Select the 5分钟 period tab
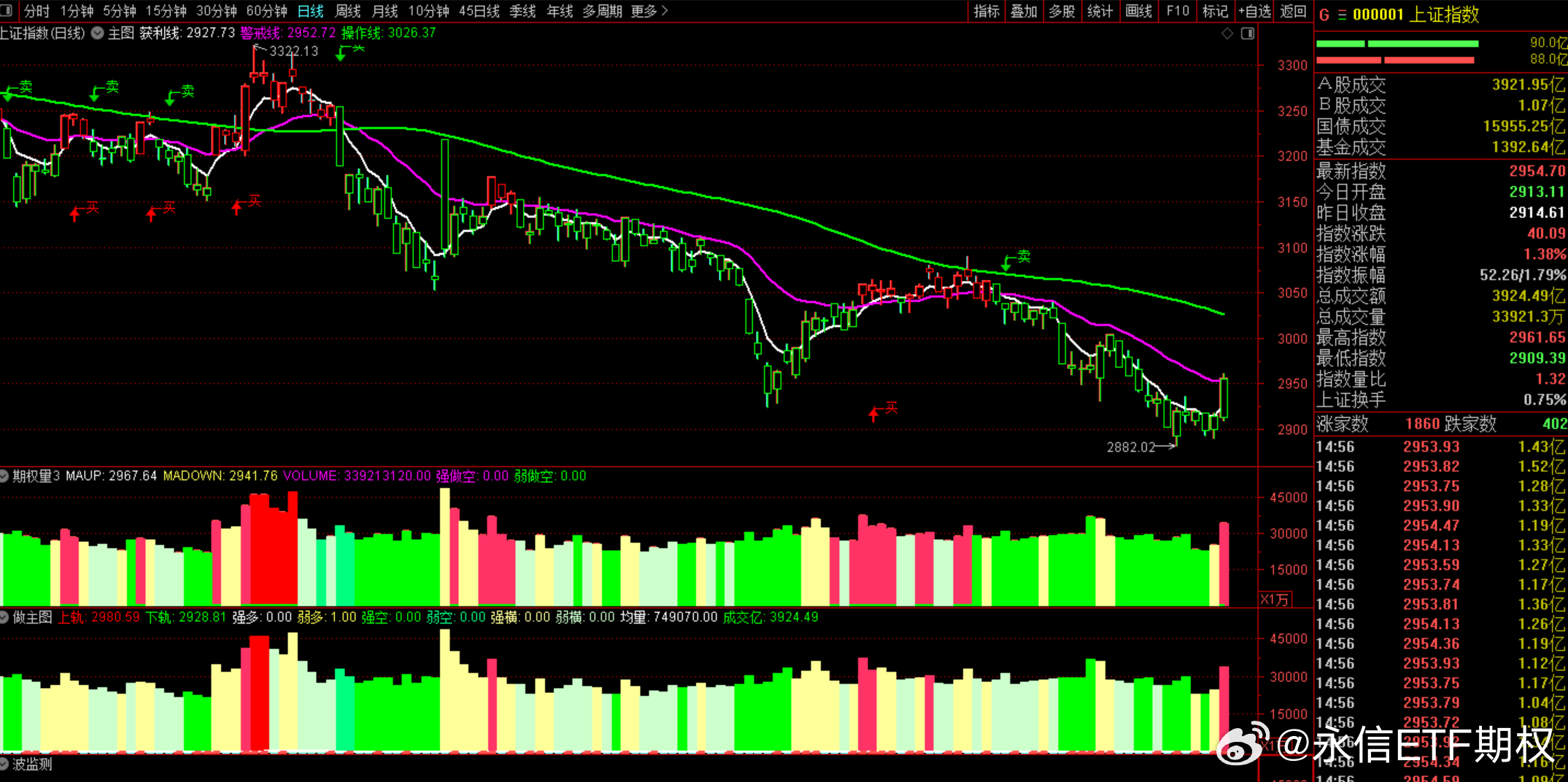This screenshot has width=1568, height=782. tap(120, 11)
